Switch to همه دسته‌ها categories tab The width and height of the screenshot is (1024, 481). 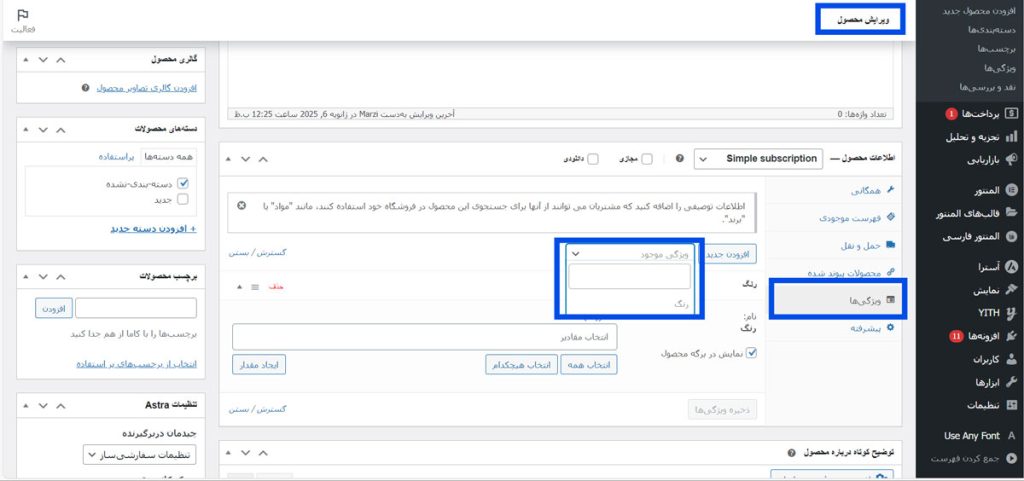click(168, 157)
